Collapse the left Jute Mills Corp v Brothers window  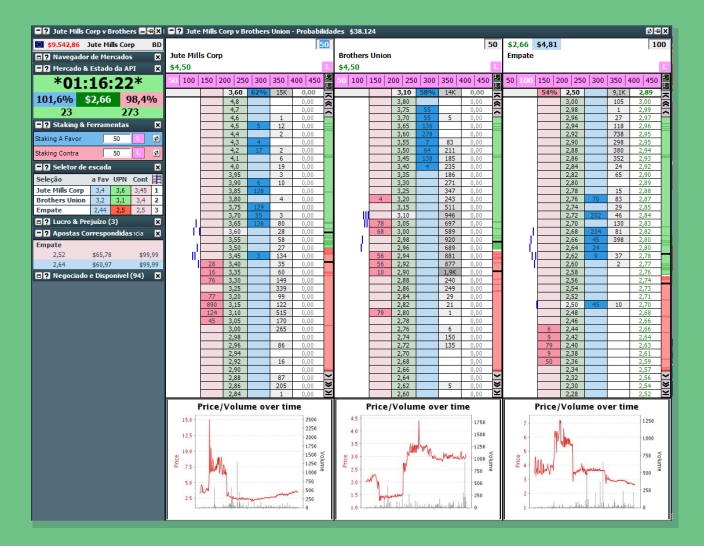pyautogui.click(x=38, y=31)
